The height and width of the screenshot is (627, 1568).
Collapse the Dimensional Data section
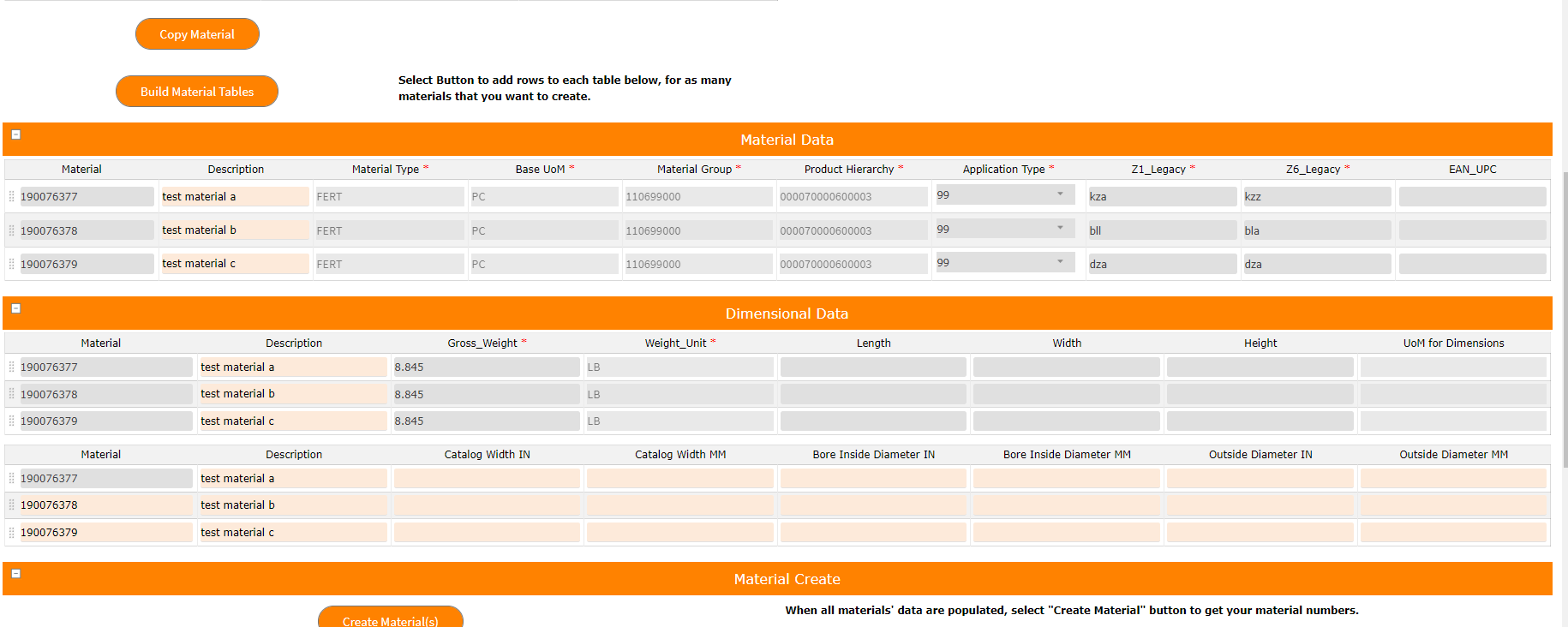click(15, 308)
